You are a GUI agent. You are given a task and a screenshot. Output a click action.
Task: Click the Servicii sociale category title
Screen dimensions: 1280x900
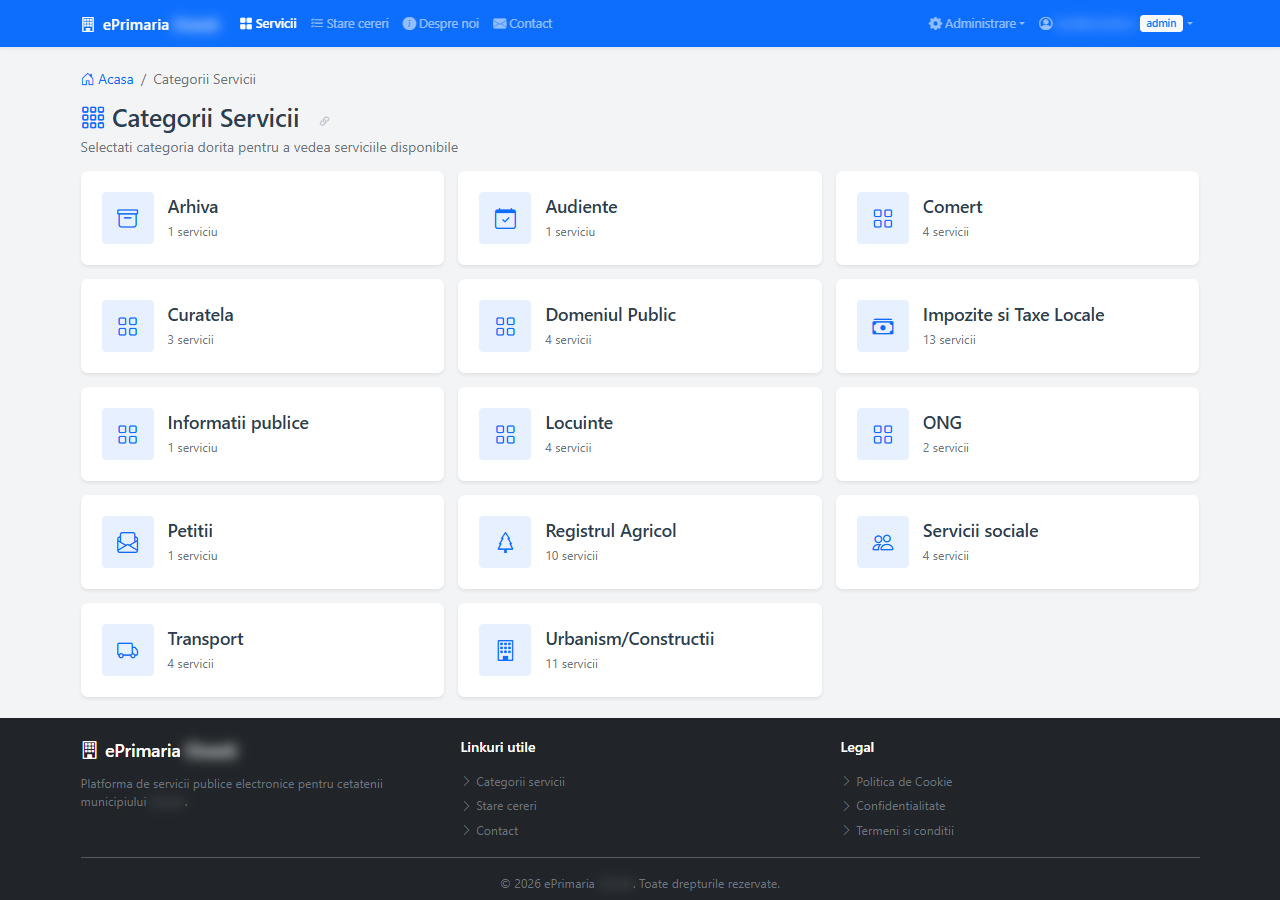[x=981, y=531]
